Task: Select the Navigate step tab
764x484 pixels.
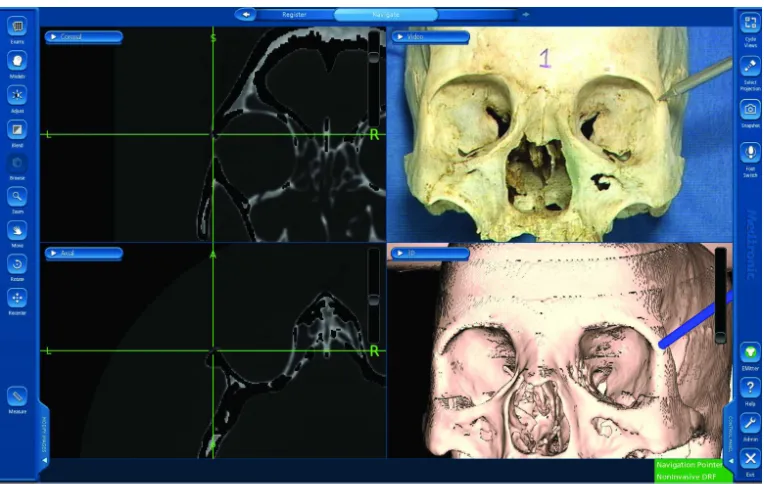Action: 385,15
